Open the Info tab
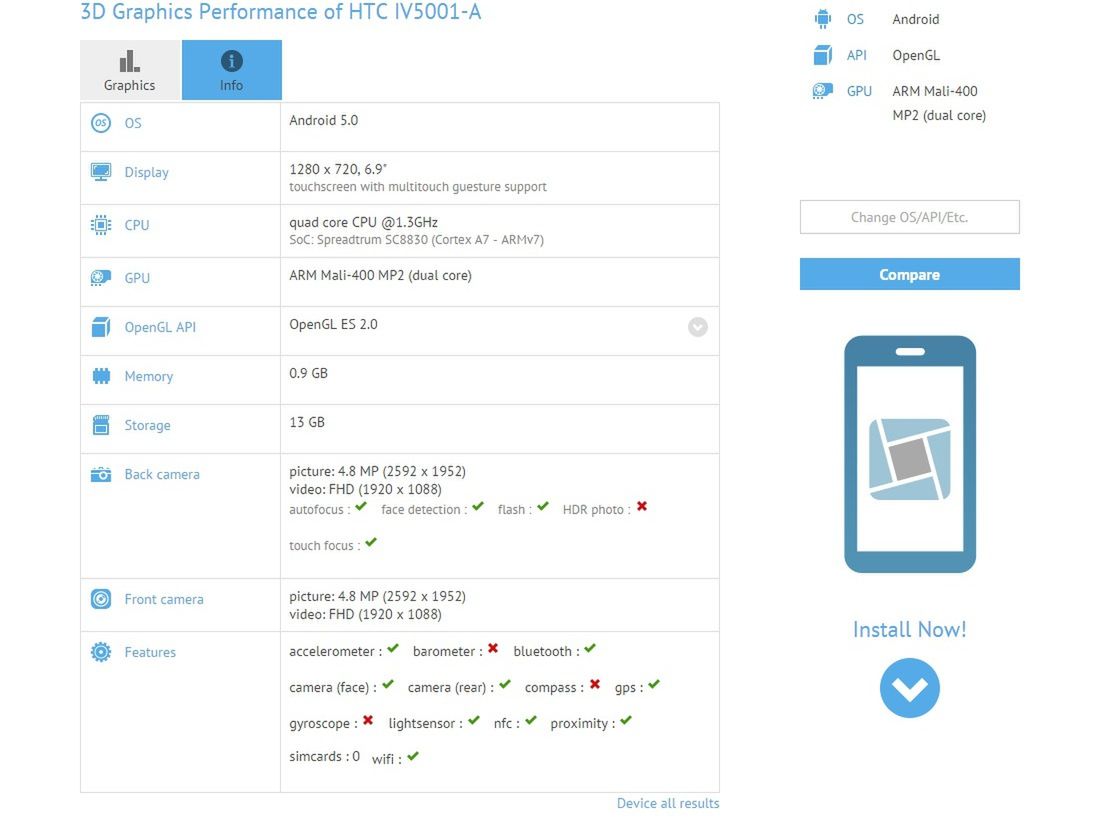This screenshot has height=830, width=1100. click(x=232, y=70)
